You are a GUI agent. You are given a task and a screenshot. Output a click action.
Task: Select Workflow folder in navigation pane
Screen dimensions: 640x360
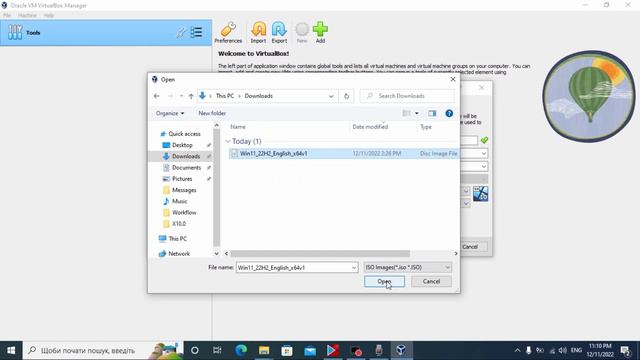point(184,213)
